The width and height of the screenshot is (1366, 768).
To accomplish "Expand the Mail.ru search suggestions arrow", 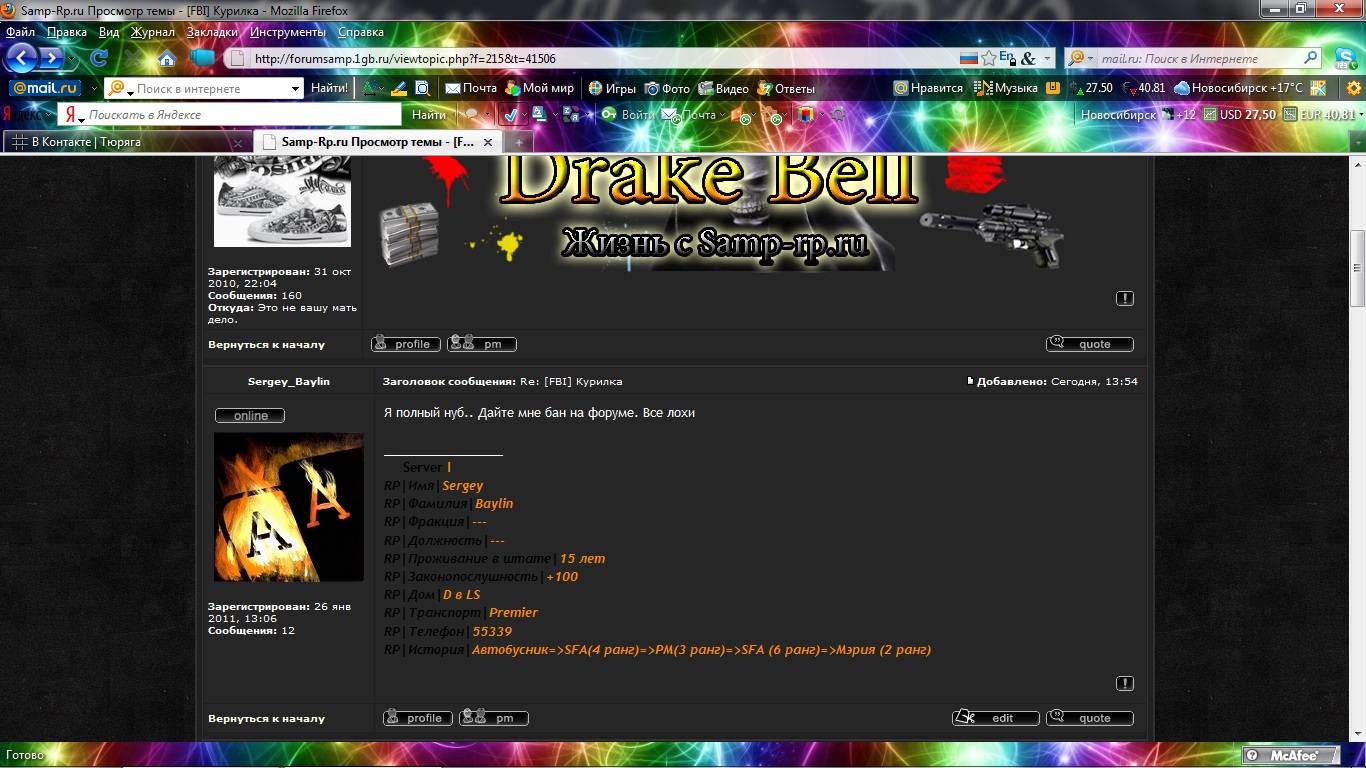I will point(296,88).
